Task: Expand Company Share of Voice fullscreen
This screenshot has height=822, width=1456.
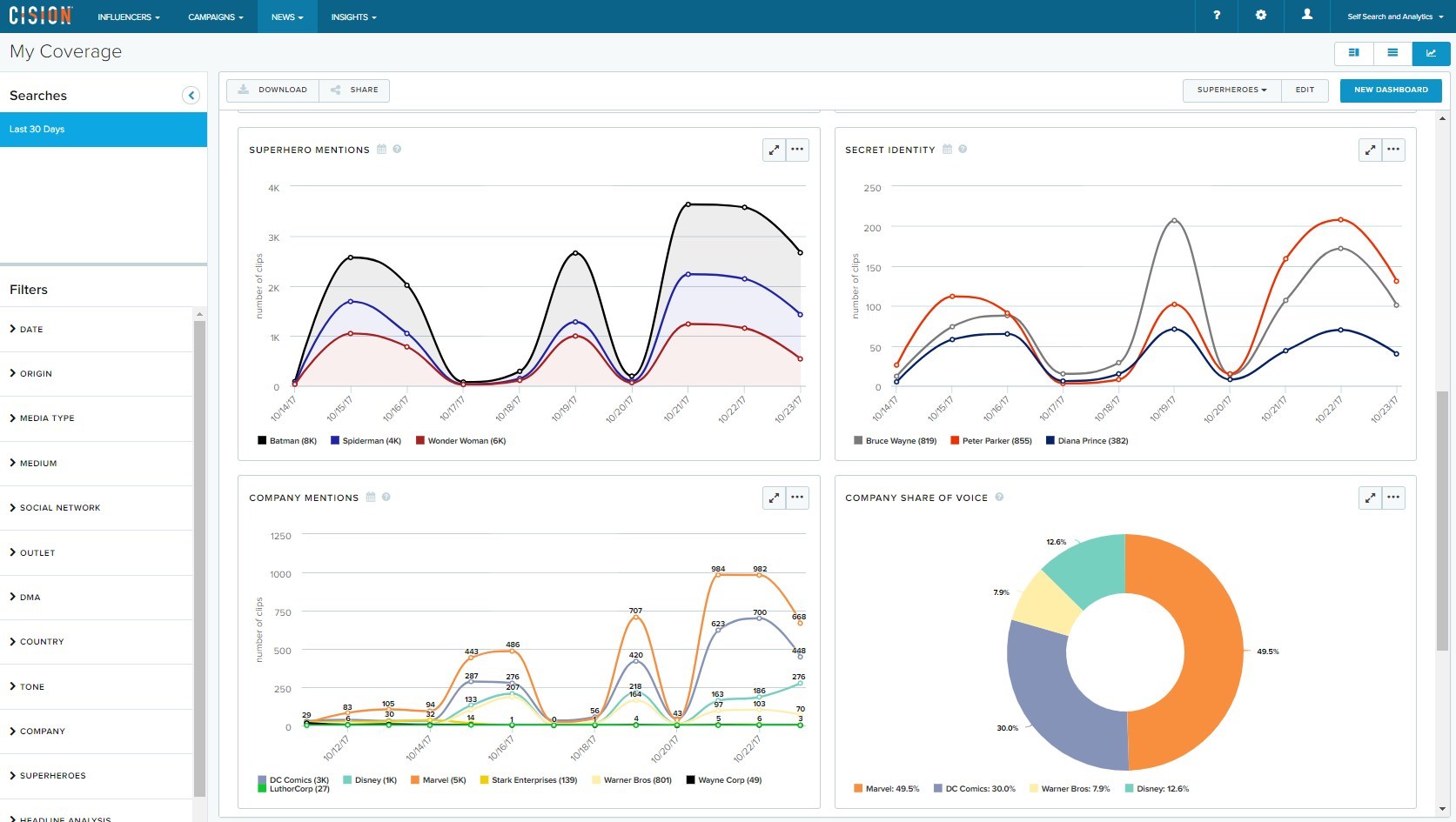Action: (x=1370, y=498)
